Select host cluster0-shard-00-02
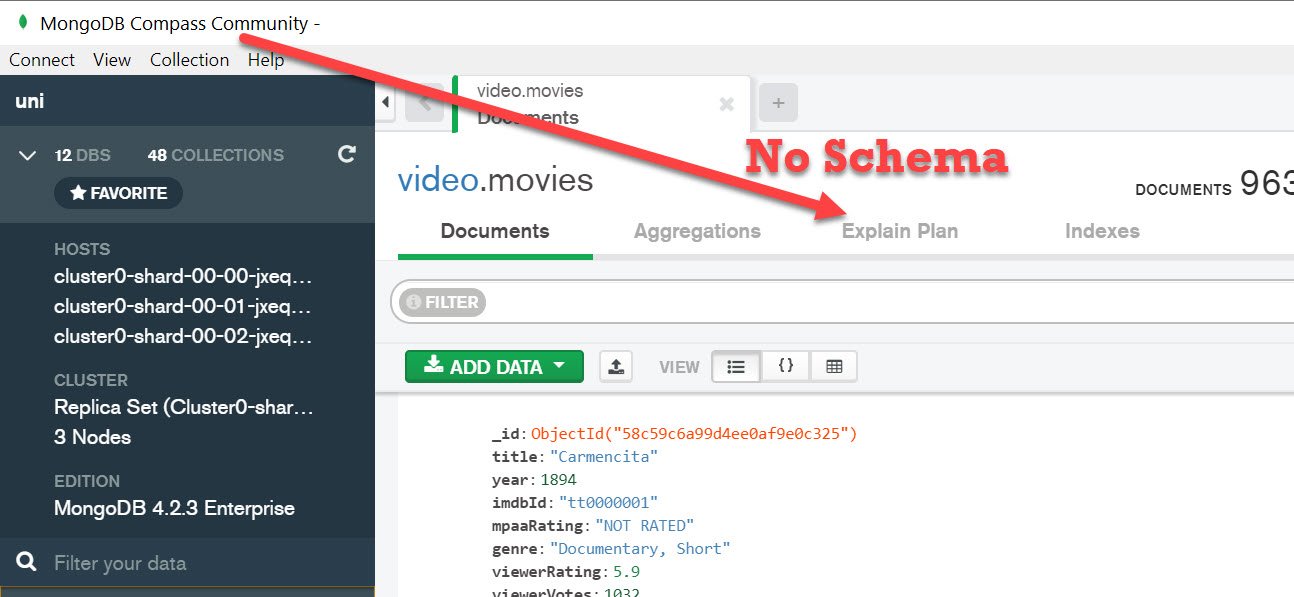The width and height of the screenshot is (1294, 597). (x=183, y=336)
